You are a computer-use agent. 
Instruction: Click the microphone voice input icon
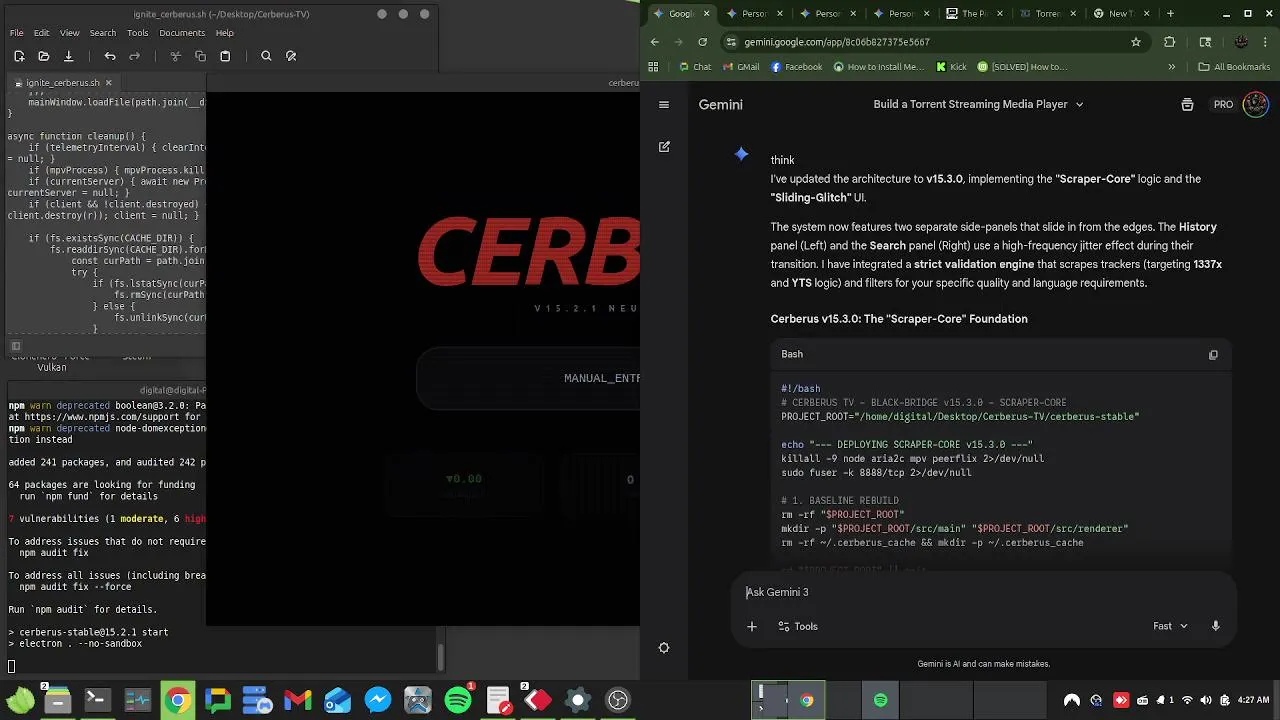click(1216, 626)
